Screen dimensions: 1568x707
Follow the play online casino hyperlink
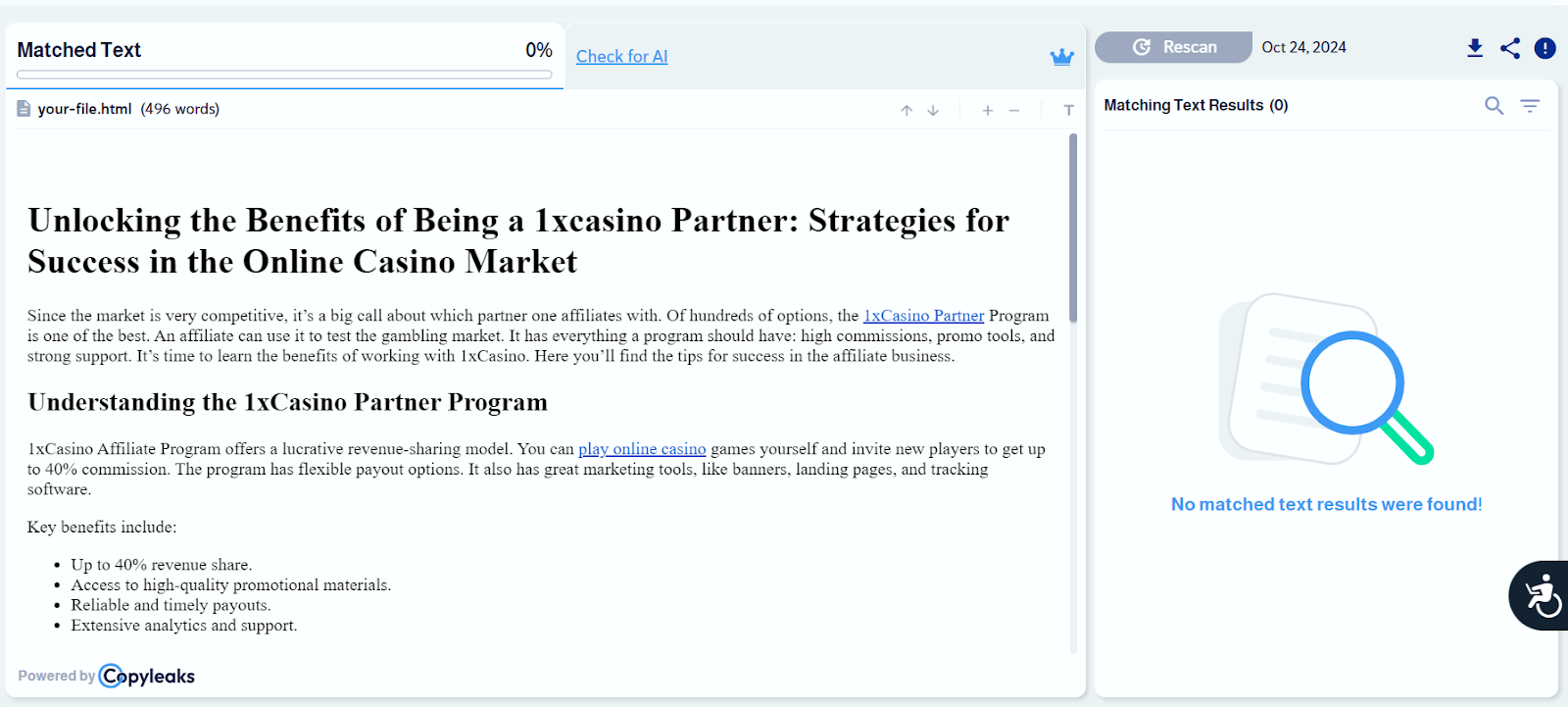click(642, 449)
